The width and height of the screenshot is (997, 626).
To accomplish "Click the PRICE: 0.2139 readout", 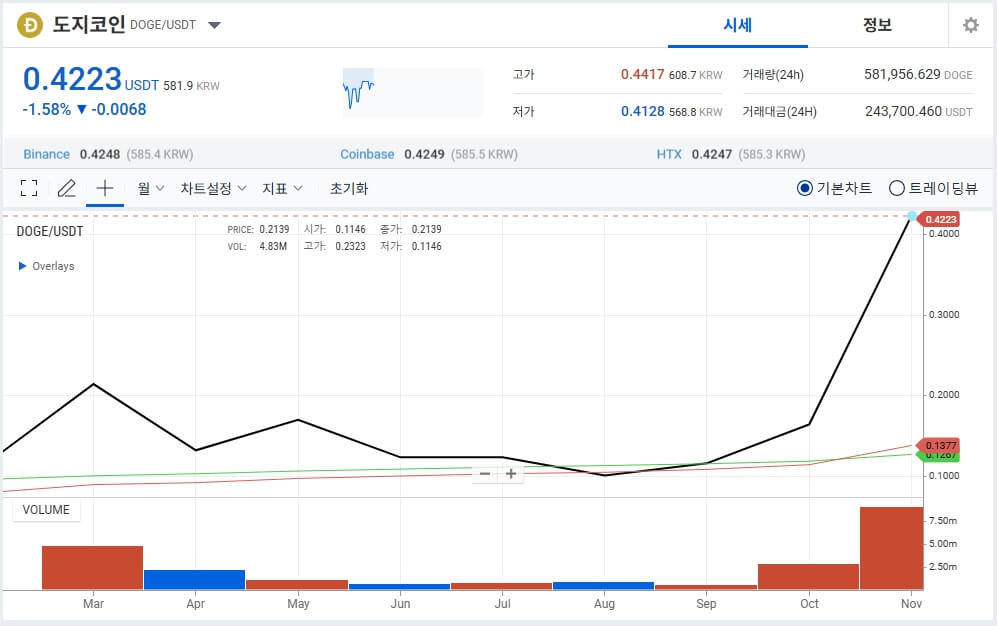I will 258,229.
